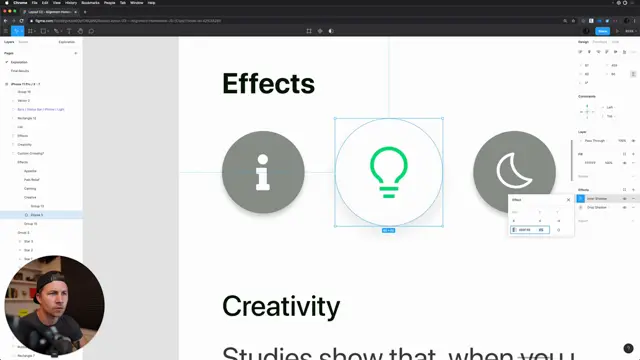The image size is (640, 360).
Task: Toggle constrain proportions icon
Action: (633, 74)
